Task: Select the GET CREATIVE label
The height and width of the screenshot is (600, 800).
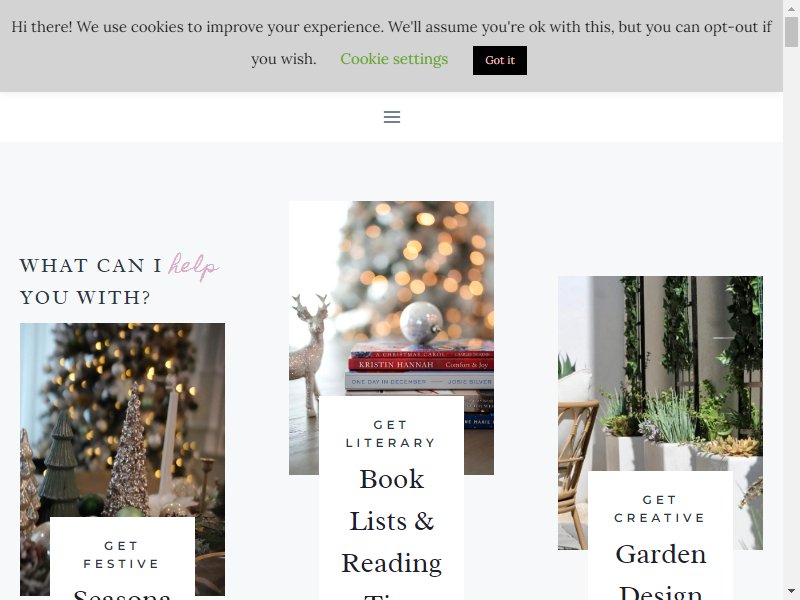Action: [660, 509]
